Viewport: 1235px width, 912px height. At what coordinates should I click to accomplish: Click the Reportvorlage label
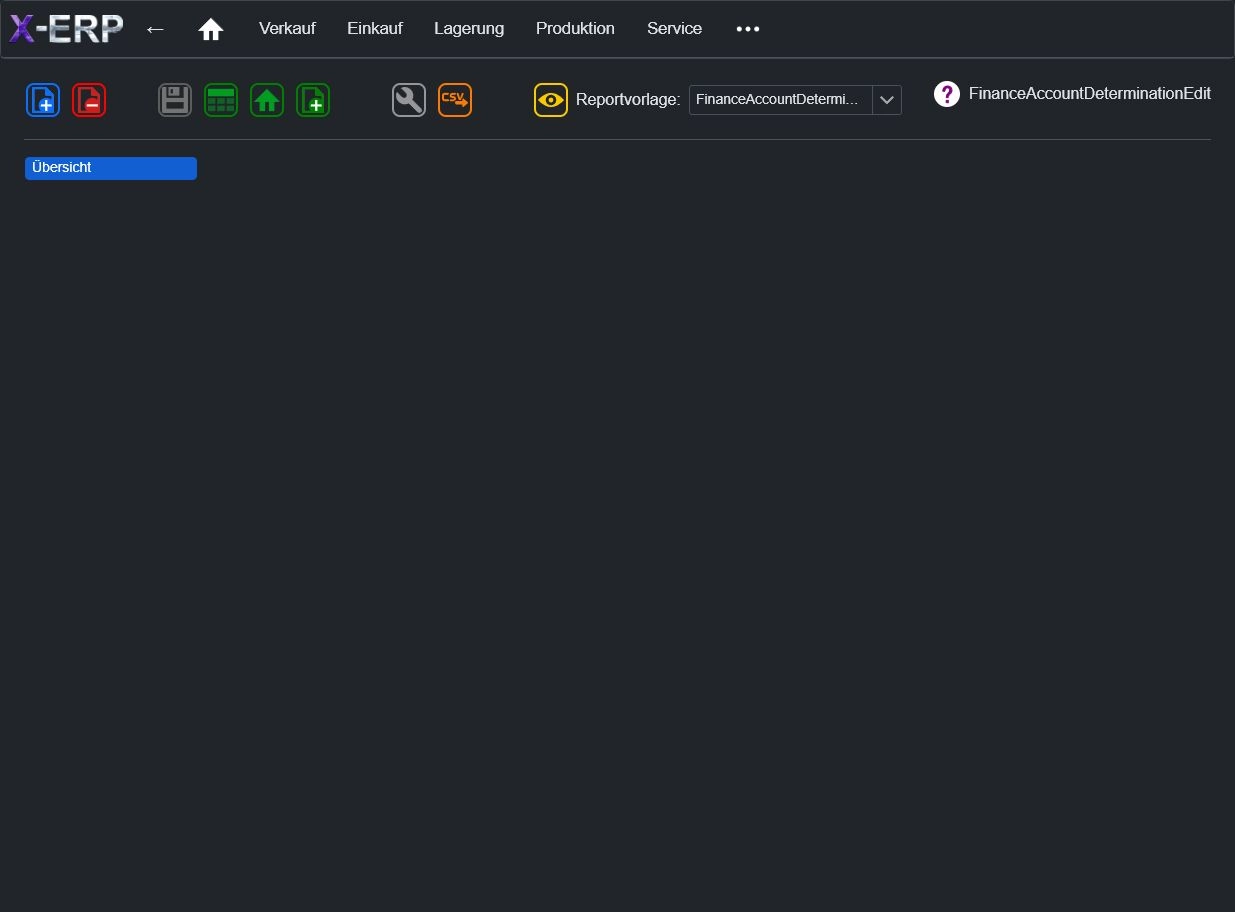tap(628, 100)
